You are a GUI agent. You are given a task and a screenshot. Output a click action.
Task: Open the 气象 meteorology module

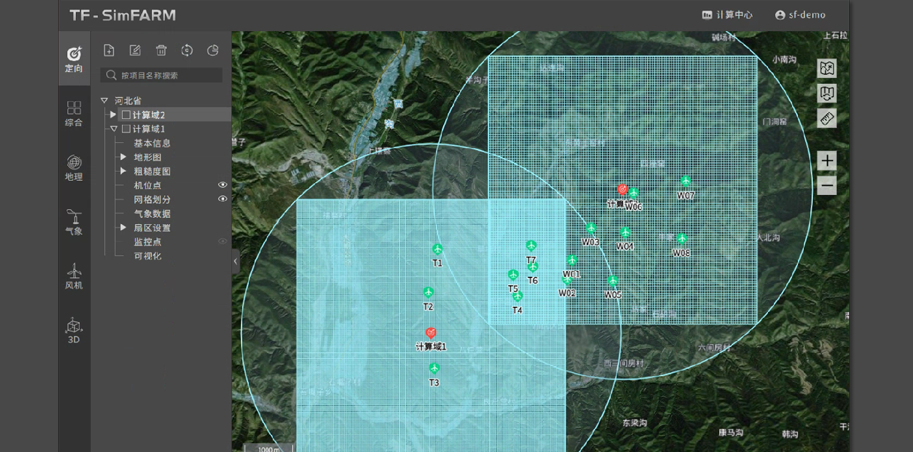(x=74, y=222)
